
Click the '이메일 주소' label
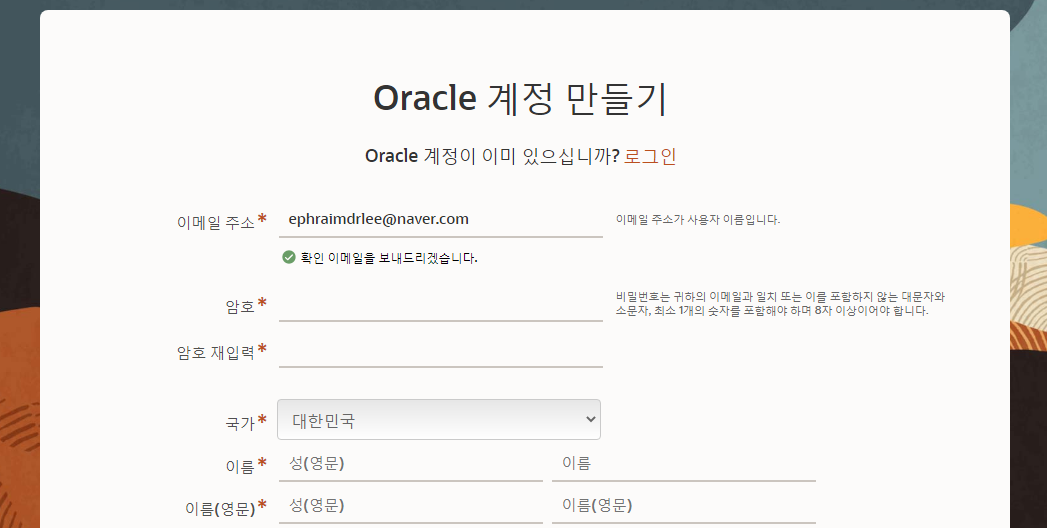pos(216,222)
